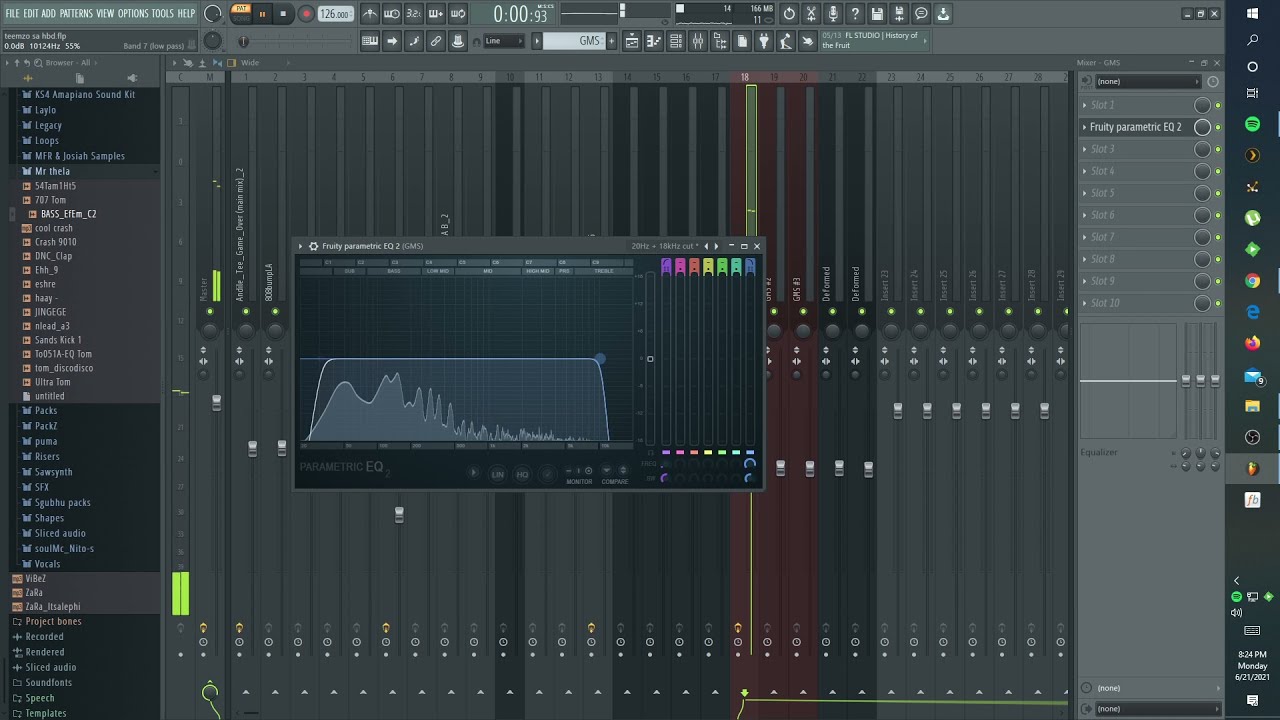Viewport: 1280px width, 720px height.
Task: Open EQ plugin options arrow menu
Action: [x=300, y=246]
